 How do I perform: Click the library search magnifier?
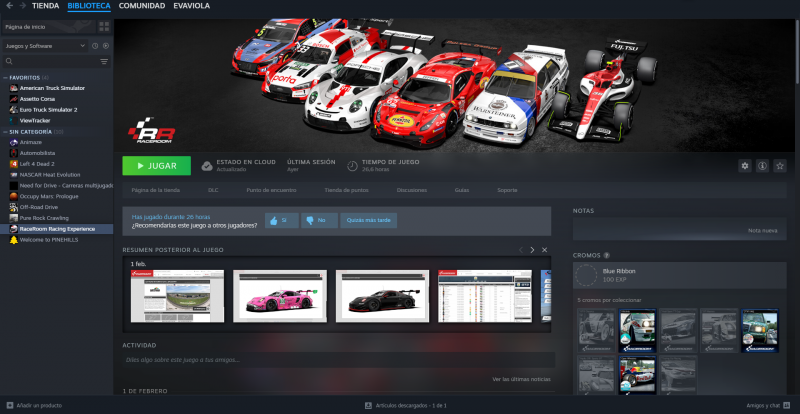pyautogui.click(x=9, y=62)
